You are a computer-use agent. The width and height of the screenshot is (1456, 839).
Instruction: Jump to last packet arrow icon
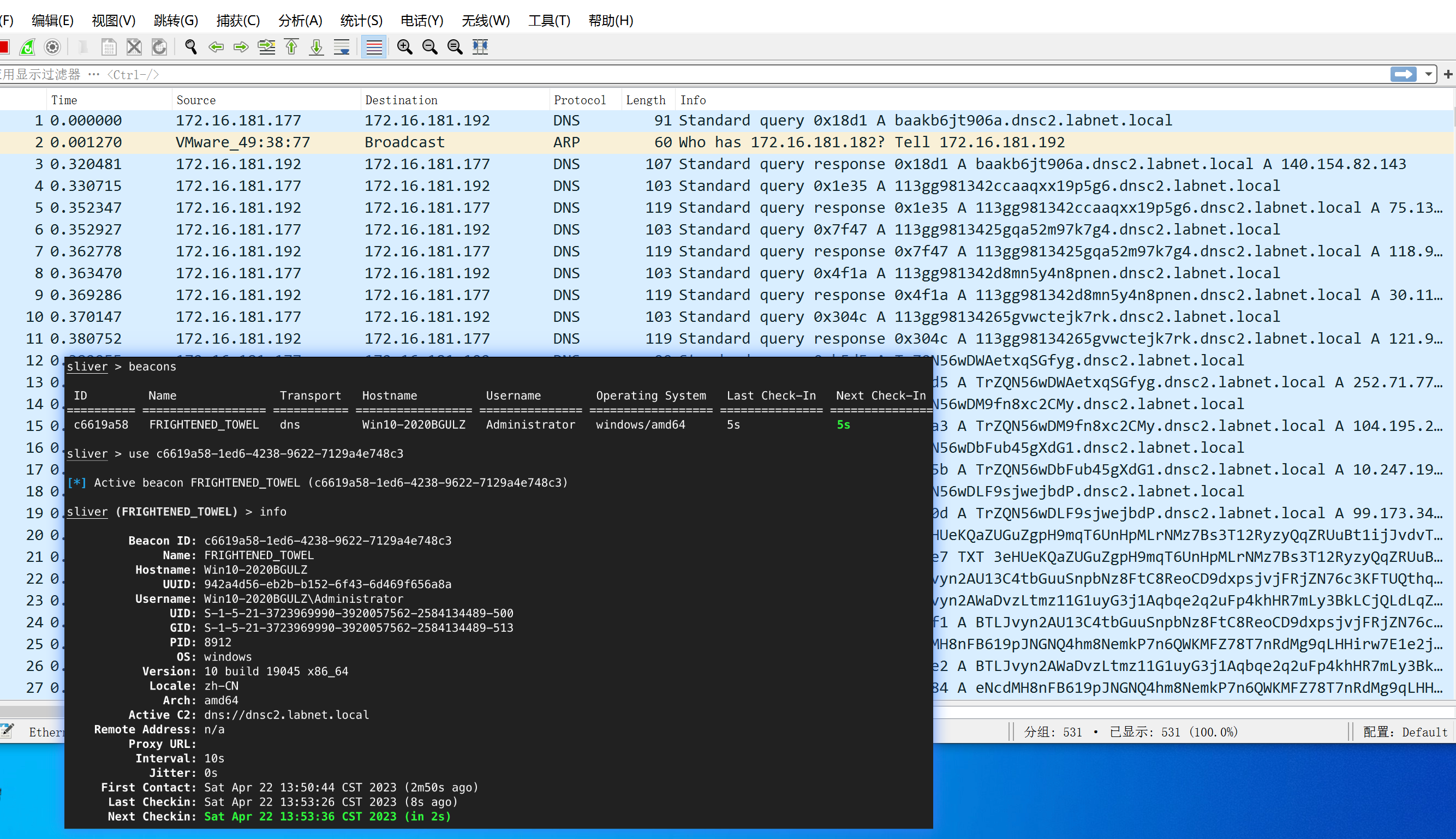coord(317,47)
